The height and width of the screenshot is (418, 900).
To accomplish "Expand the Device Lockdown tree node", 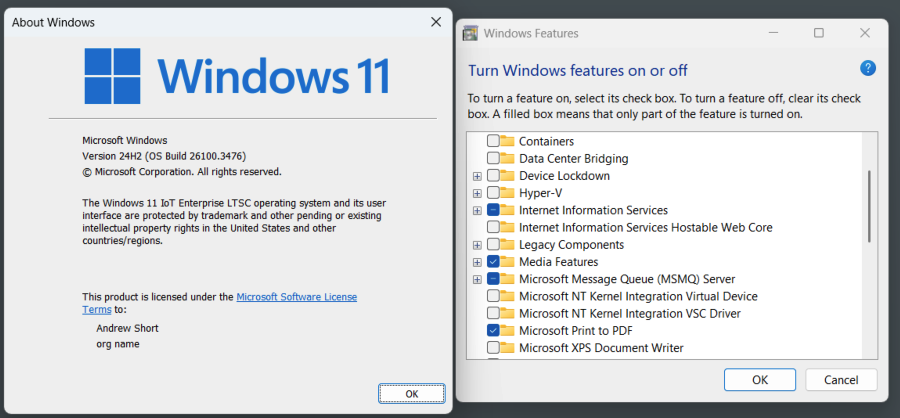I will pyautogui.click(x=477, y=176).
